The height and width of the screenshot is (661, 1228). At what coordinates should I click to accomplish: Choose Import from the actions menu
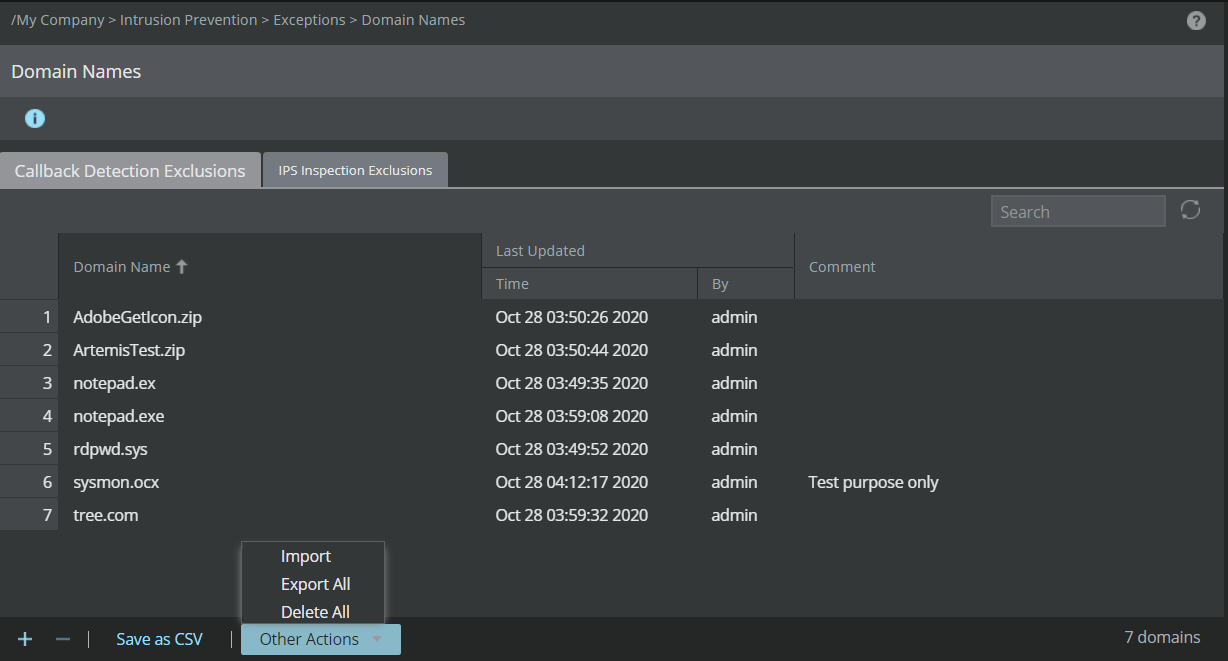click(306, 556)
